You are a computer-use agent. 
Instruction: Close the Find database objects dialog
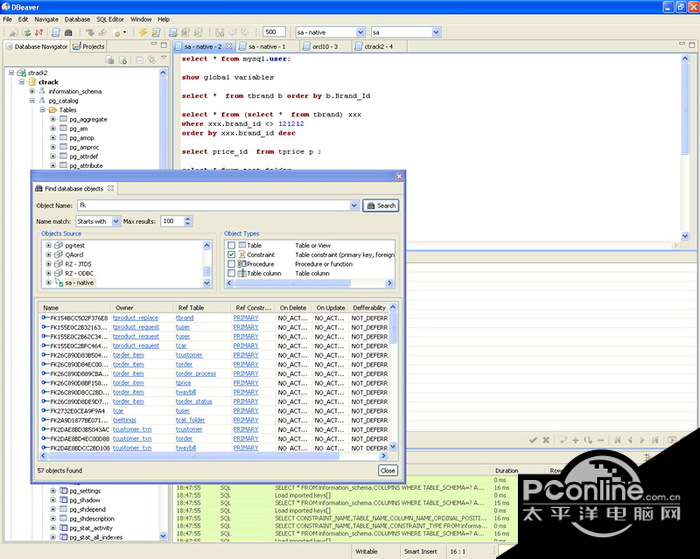387,470
